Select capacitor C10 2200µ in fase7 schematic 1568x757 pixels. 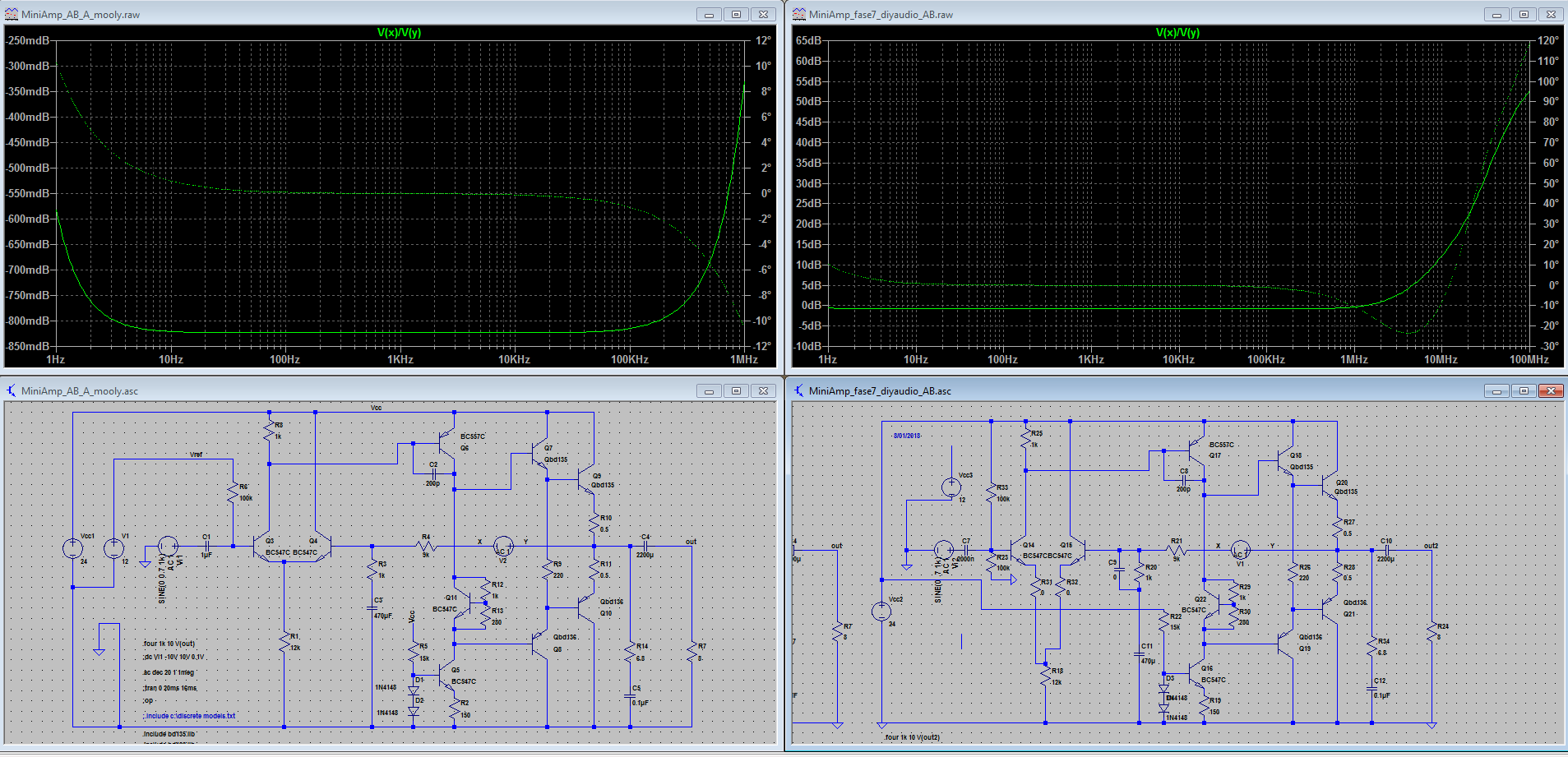(1386, 550)
